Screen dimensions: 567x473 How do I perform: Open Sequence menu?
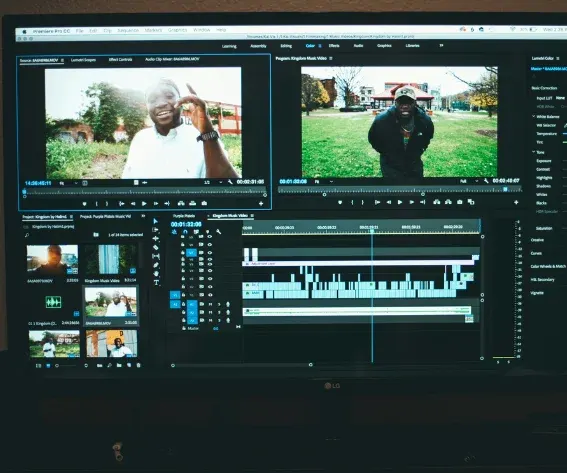coord(128,30)
